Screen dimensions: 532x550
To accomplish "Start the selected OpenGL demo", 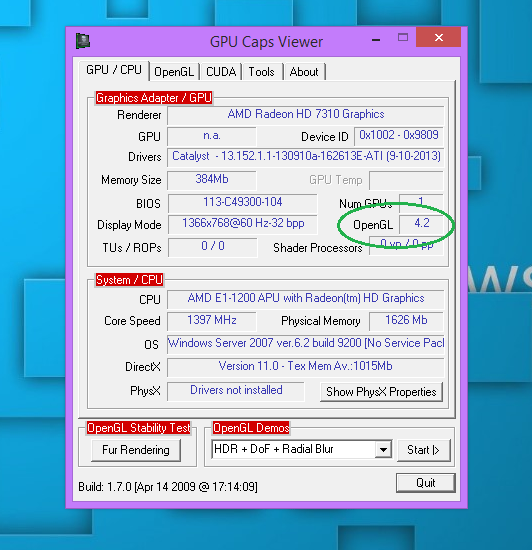I will click(424, 450).
